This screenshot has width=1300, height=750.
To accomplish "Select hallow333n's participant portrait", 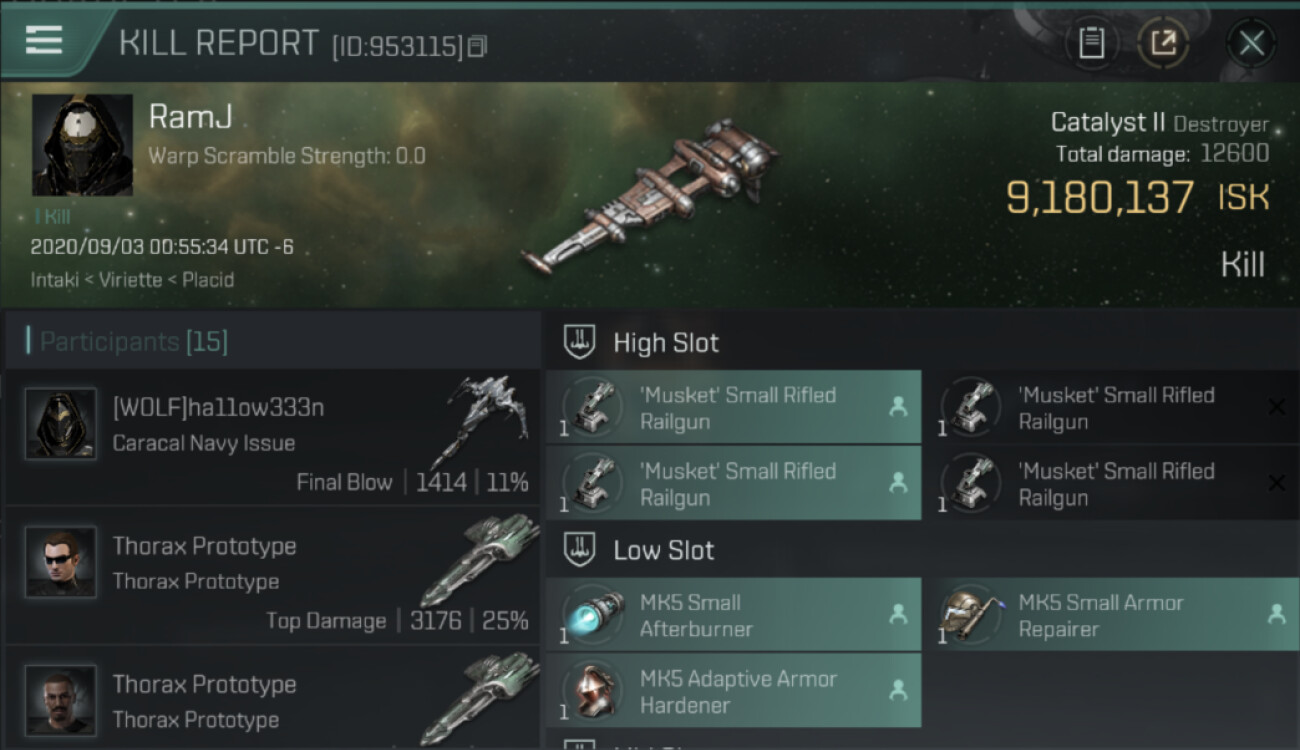I will click(61, 424).
